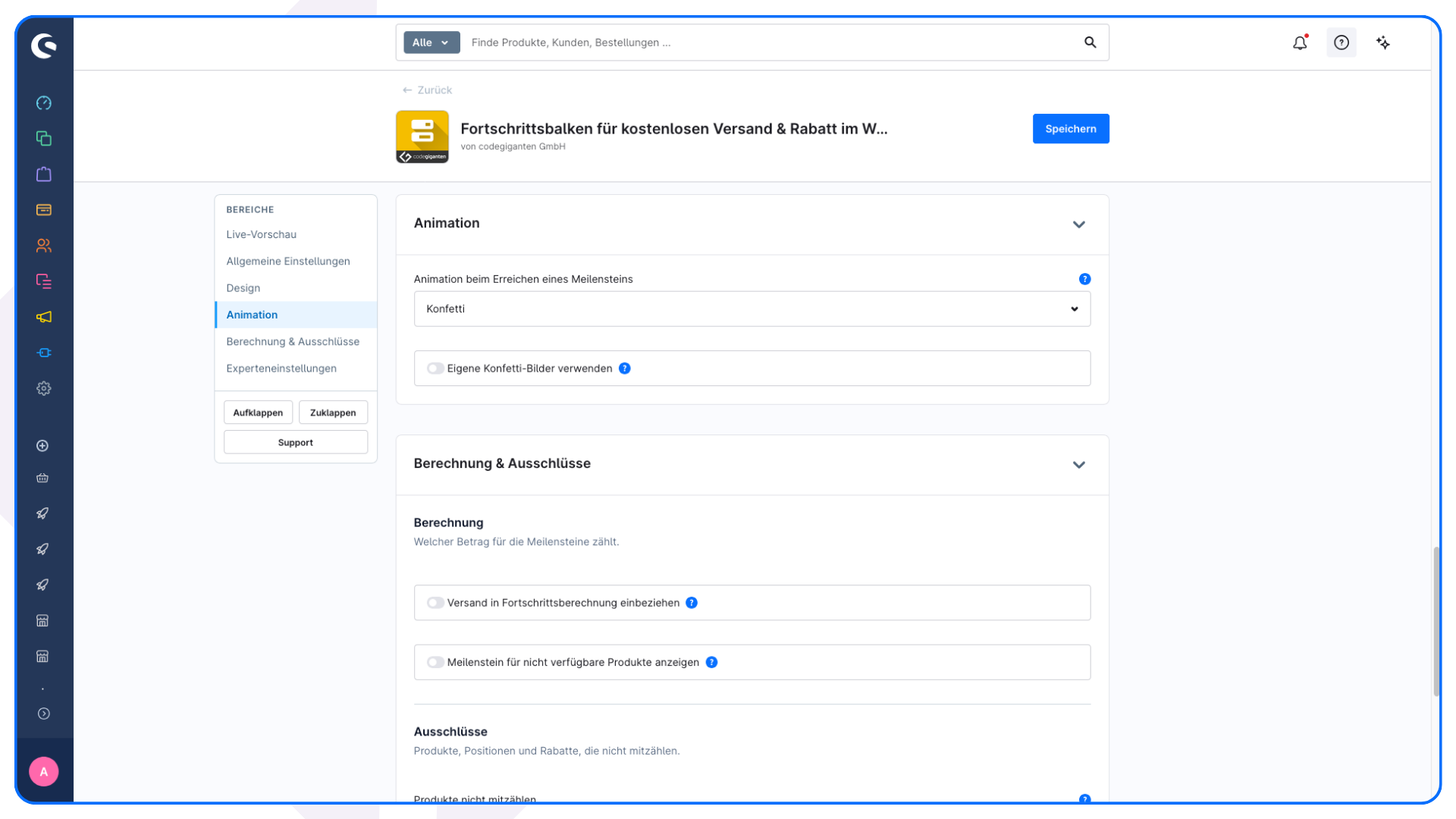Open the Orders bag icon in sidebar
The image size is (1456, 819).
point(44,174)
